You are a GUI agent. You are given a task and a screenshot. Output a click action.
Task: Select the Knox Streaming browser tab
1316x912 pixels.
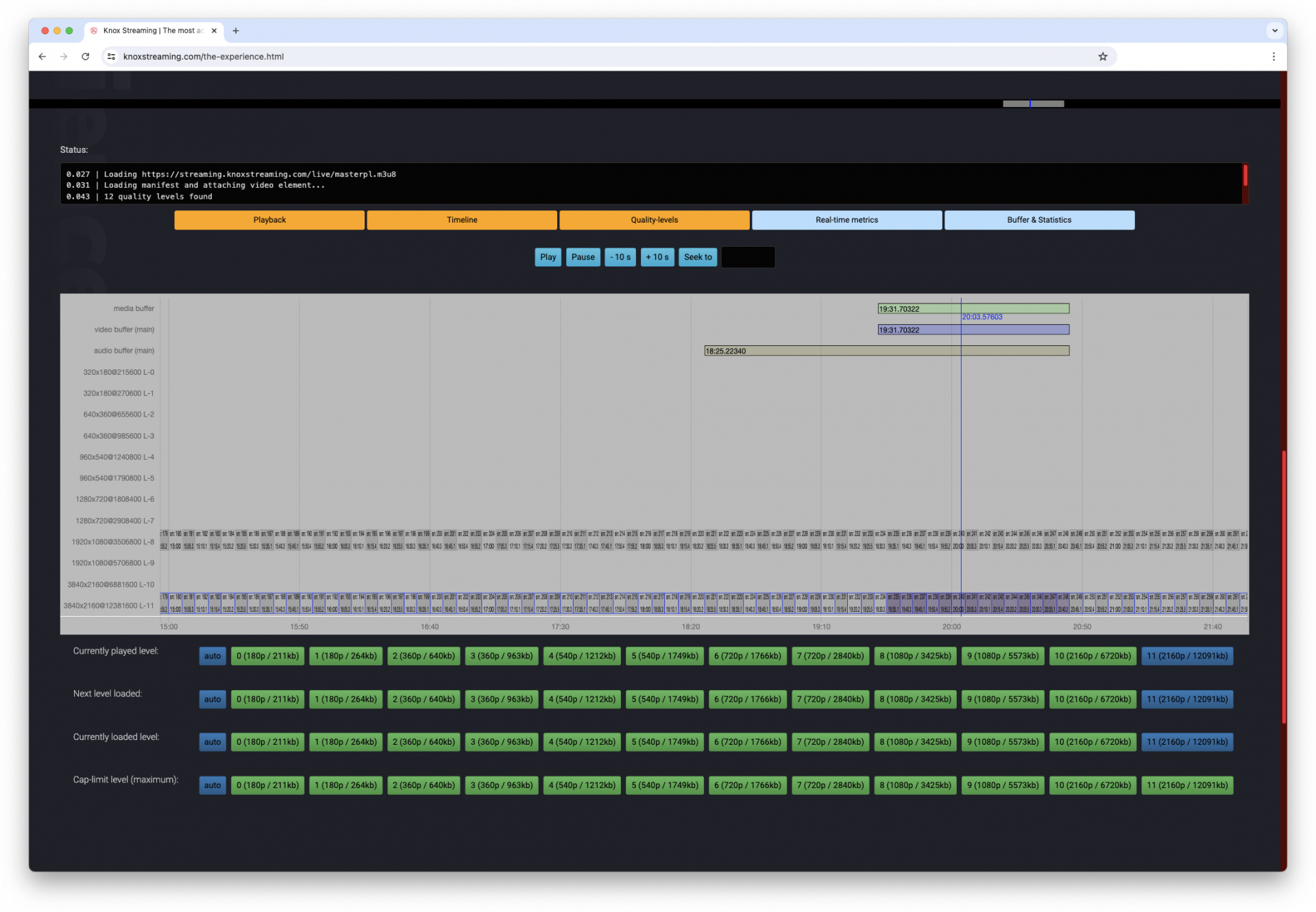[153, 31]
